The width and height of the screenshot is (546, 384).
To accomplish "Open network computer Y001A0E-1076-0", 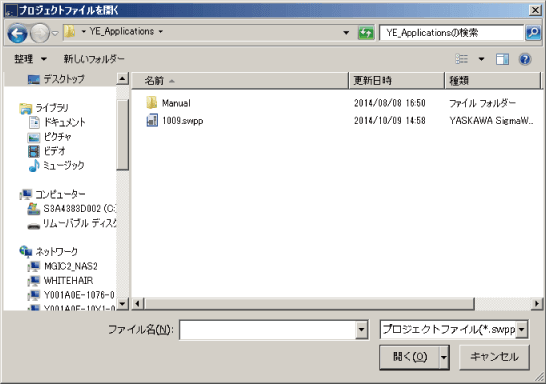I will point(79,295).
